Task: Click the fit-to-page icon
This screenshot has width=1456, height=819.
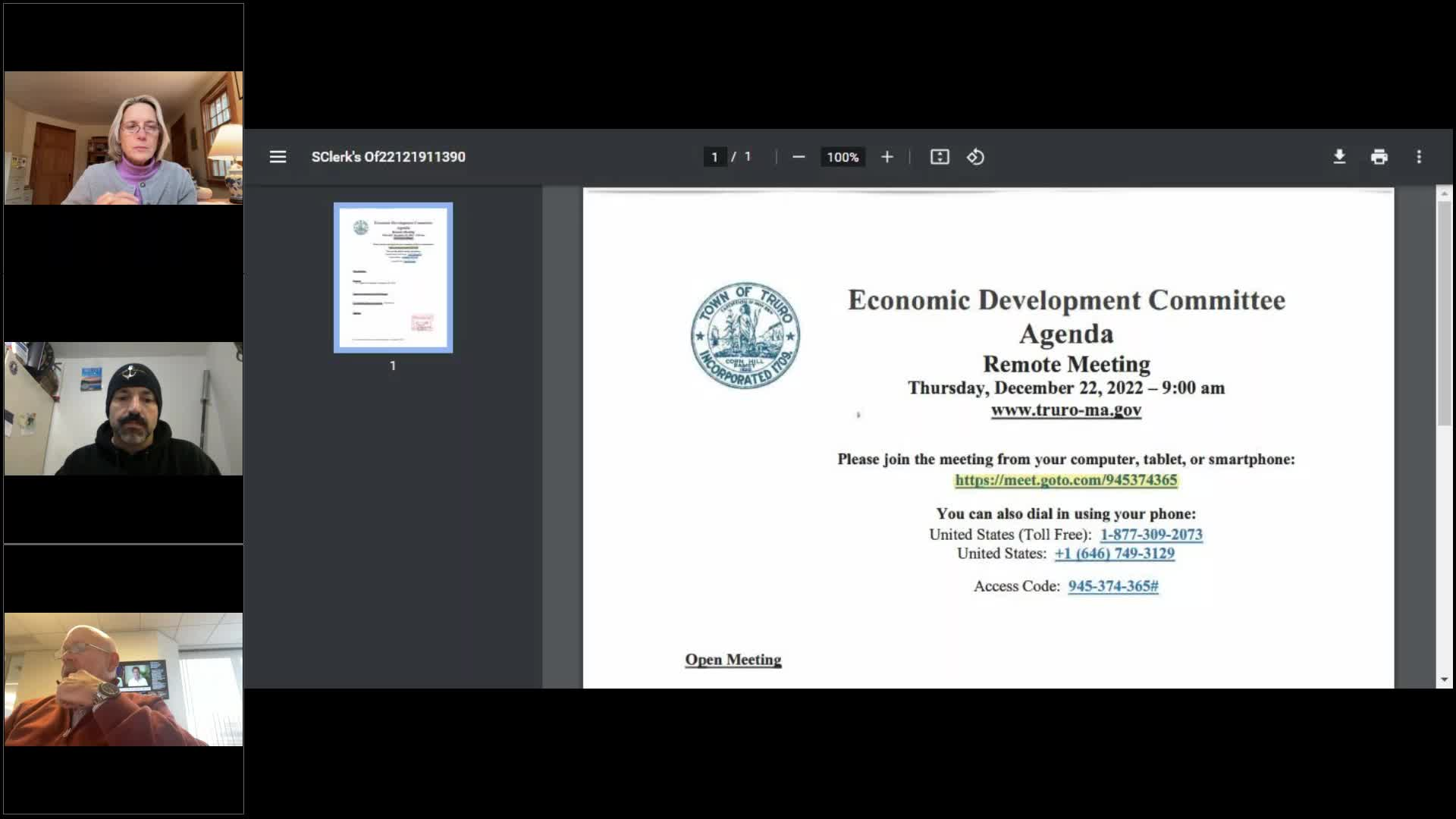Action: coord(939,157)
